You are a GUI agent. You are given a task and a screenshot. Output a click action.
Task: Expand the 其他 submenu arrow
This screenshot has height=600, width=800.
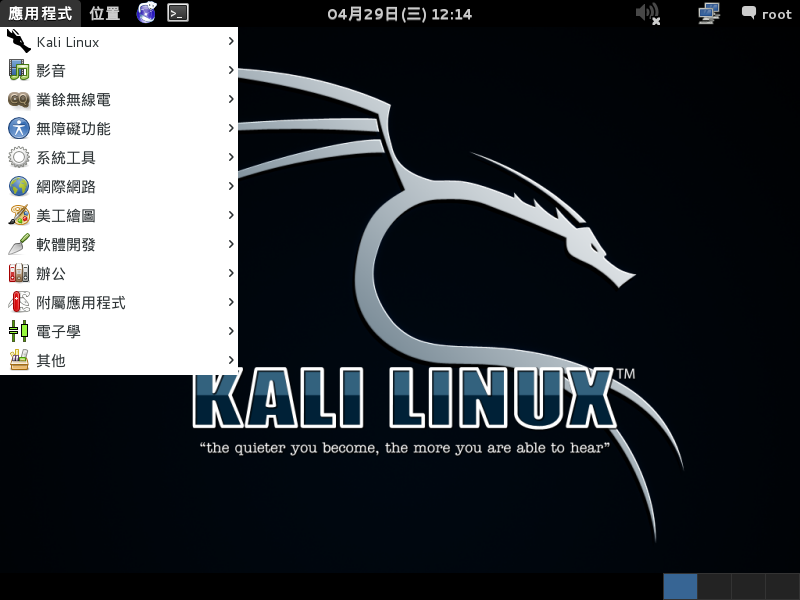(x=231, y=361)
